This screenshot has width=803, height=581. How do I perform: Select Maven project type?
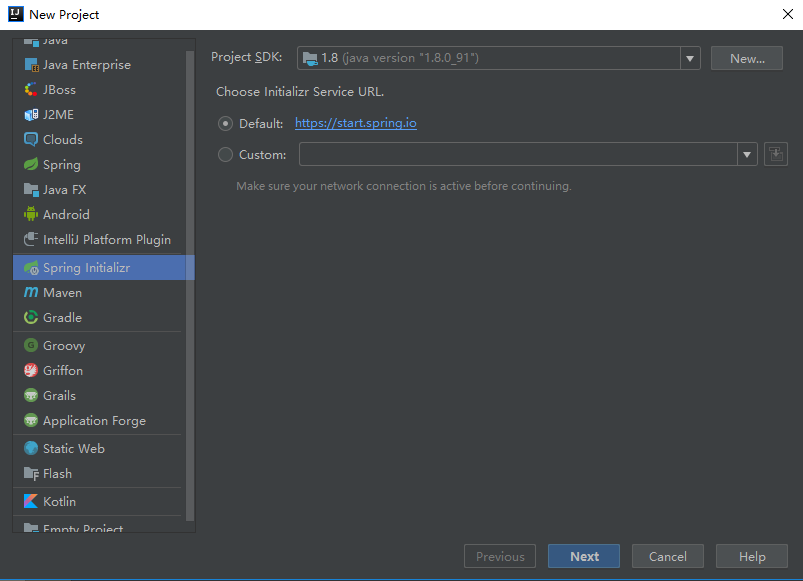click(98, 292)
